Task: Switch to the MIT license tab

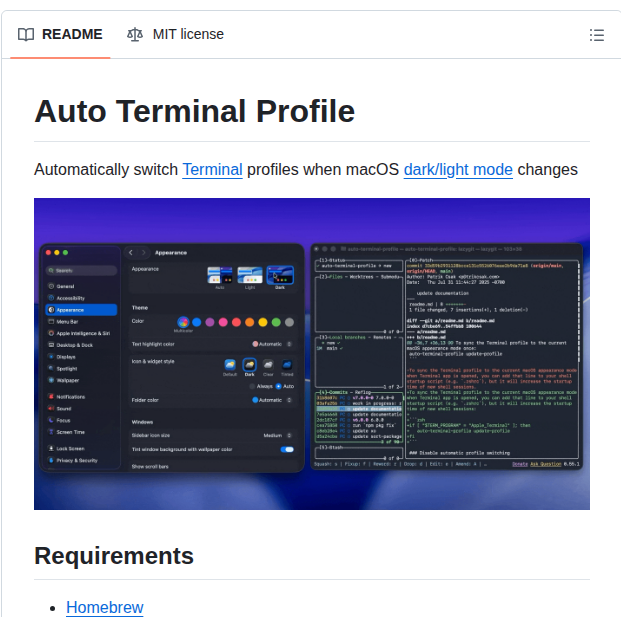Action: [175, 34]
